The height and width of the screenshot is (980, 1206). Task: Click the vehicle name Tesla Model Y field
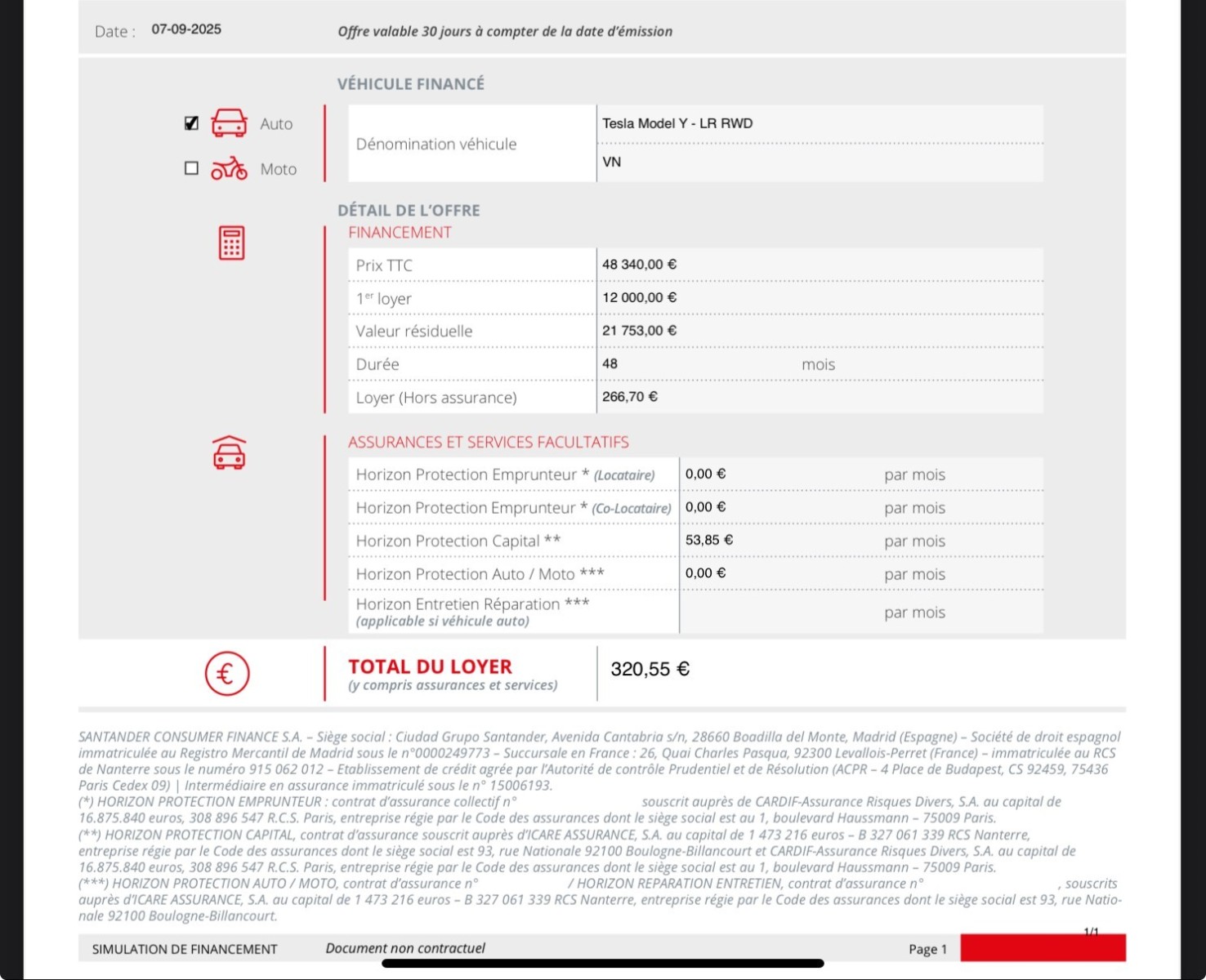(820, 124)
